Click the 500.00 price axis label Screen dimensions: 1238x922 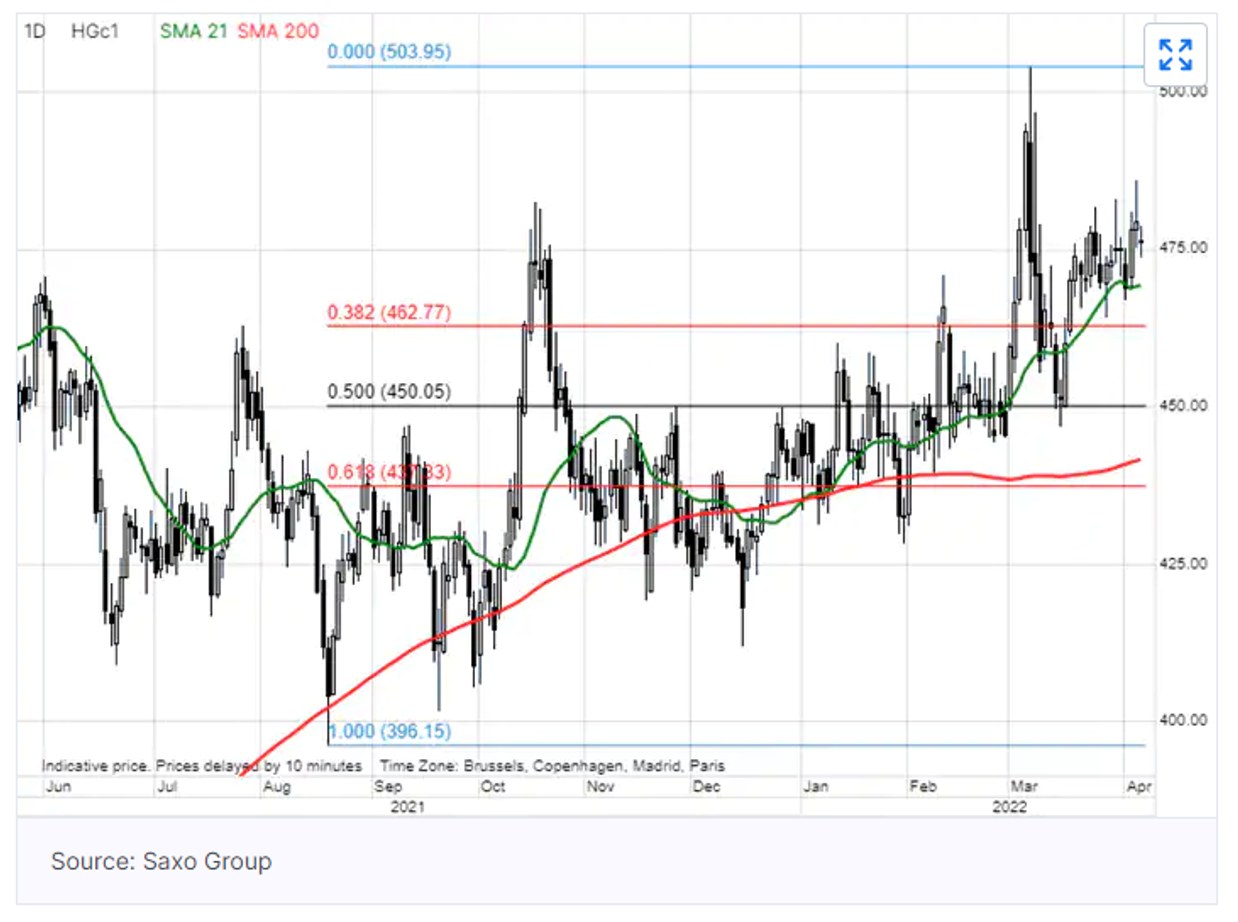(1184, 91)
